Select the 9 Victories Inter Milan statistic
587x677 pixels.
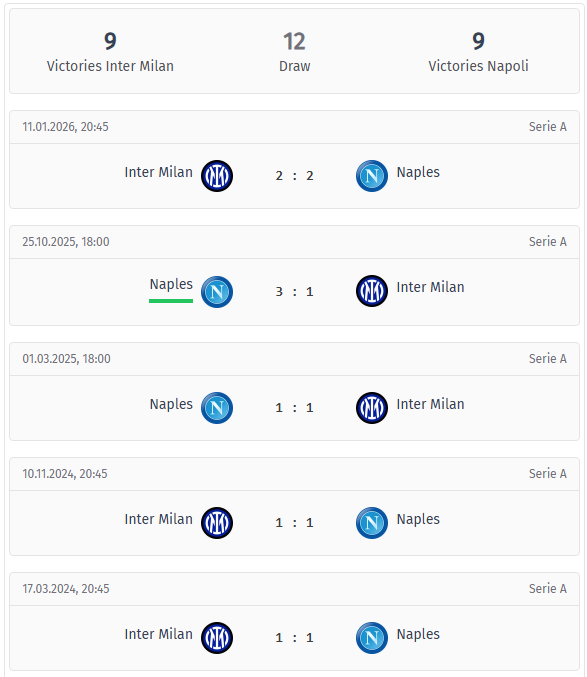[110, 52]
